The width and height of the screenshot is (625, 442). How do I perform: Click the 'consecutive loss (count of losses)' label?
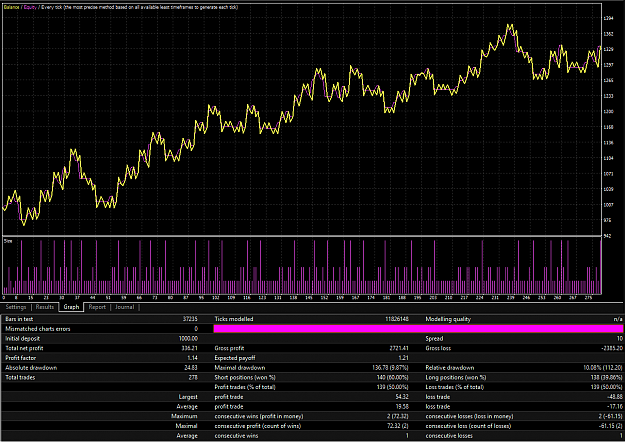(468, 426)
